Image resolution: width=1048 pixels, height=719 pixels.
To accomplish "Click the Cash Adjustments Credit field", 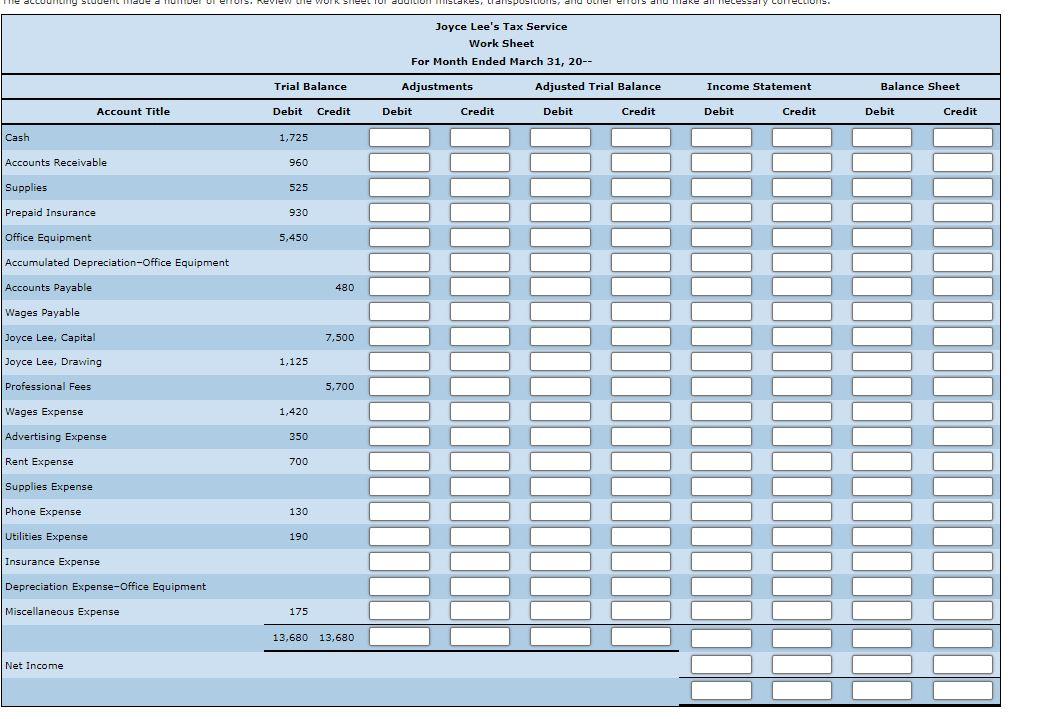I will (478, 137).
